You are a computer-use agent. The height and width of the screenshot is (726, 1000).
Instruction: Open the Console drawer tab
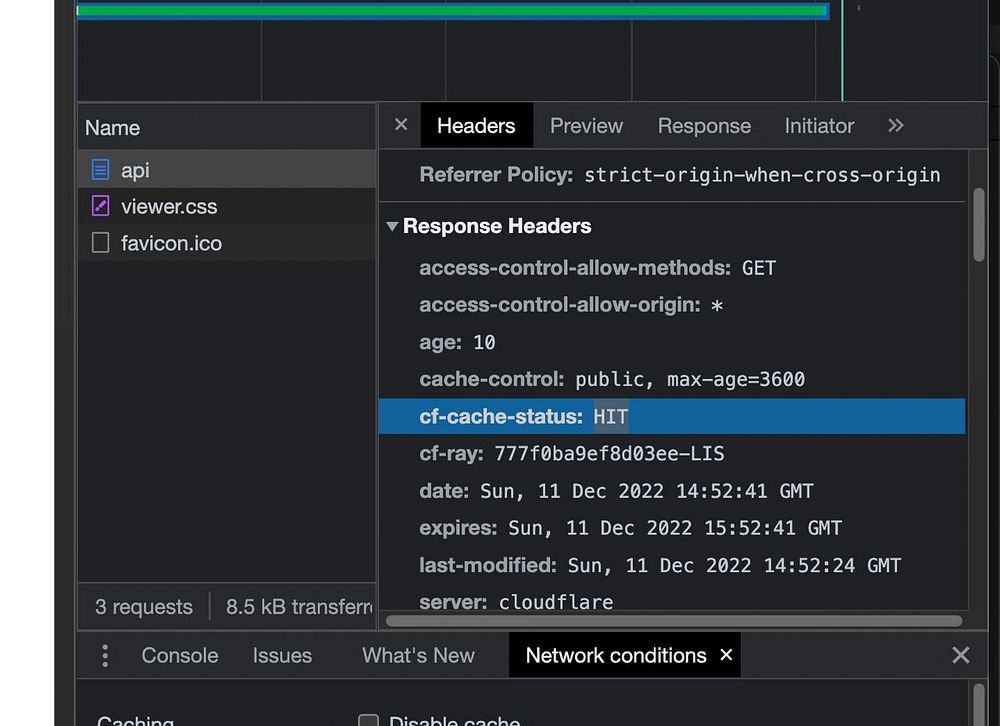pos(180,655)
